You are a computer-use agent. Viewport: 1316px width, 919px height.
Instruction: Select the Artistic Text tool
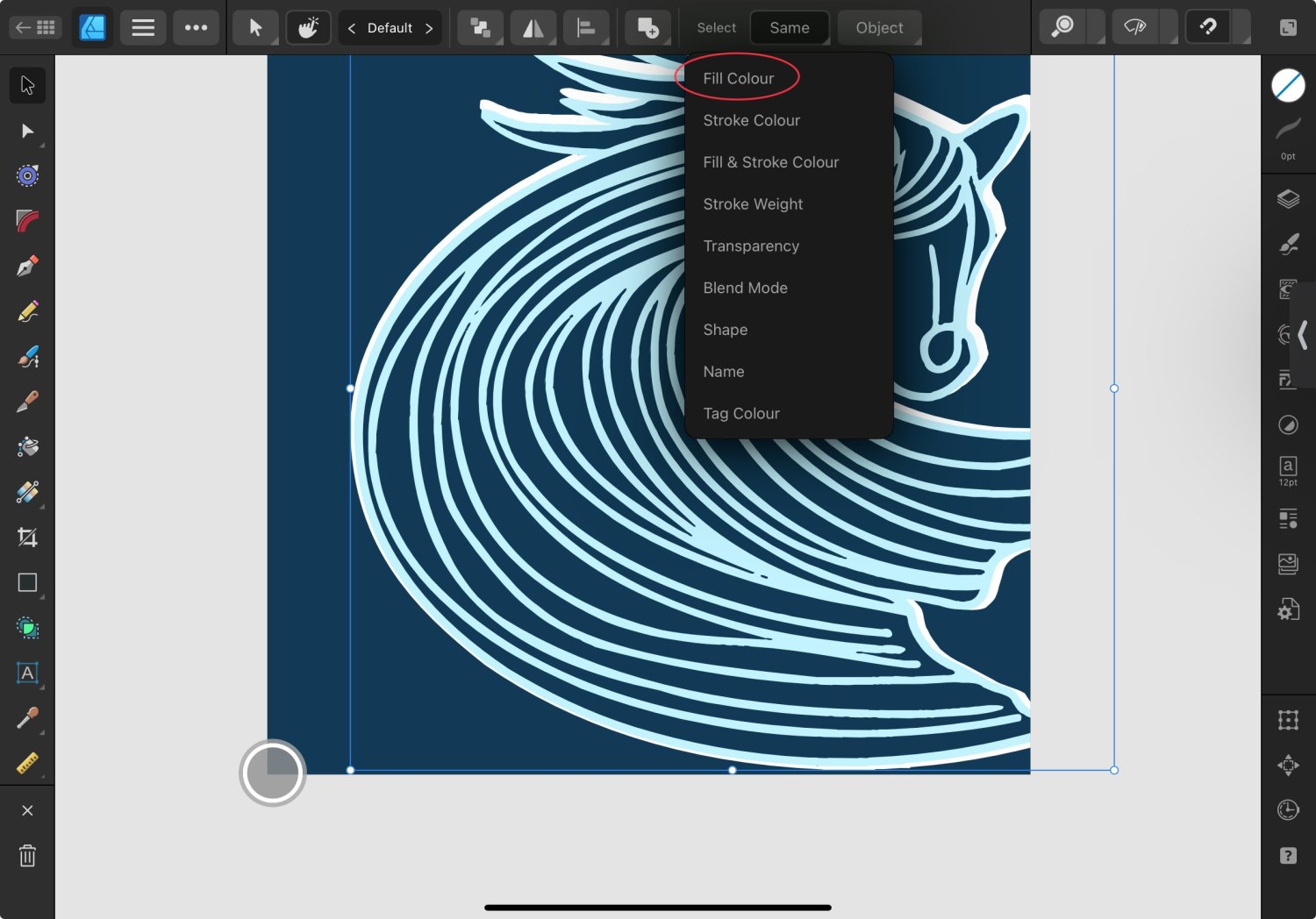[x=27, y=673]
